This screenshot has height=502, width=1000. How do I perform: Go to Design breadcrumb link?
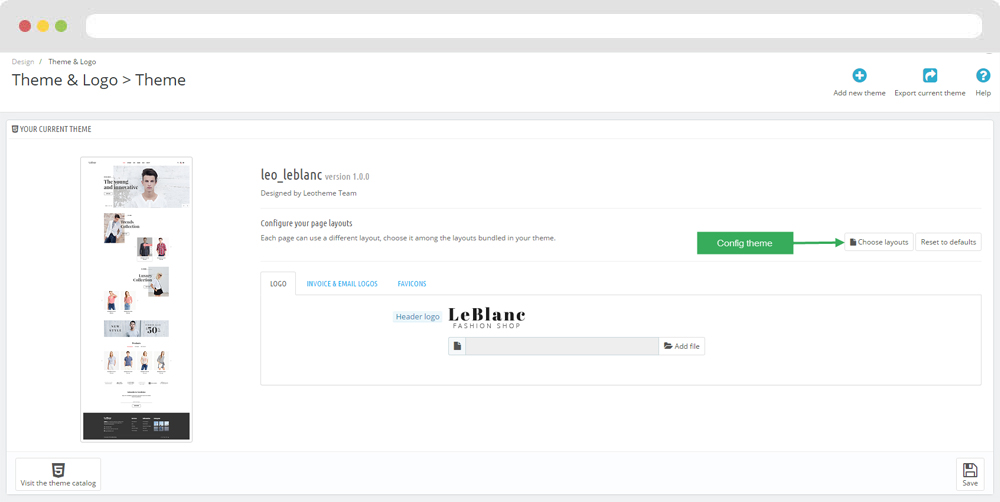pyautogui.click(x=23, y=62)
